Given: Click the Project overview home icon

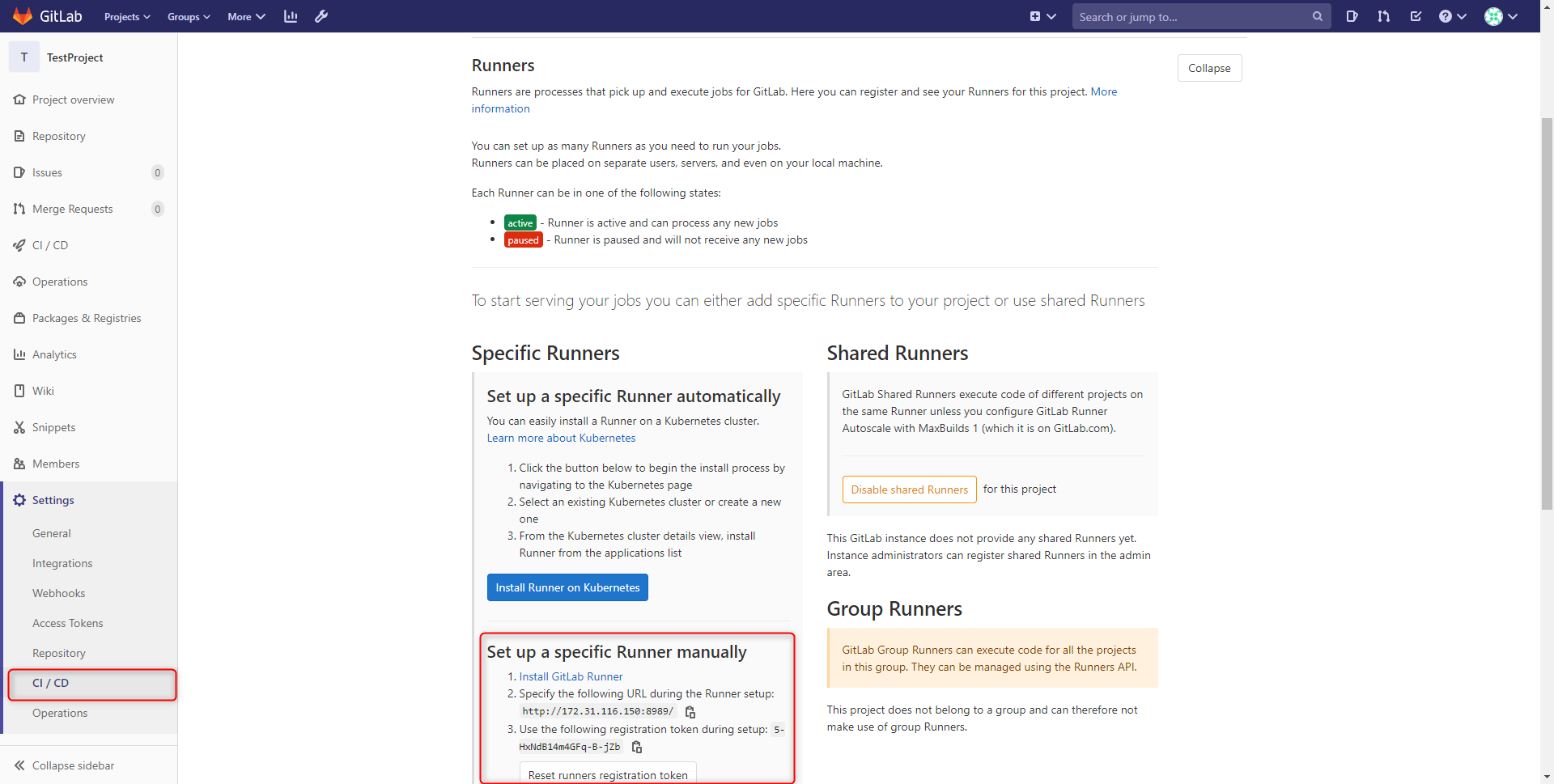Looking at the screenshot, I should tap(19, 100).
